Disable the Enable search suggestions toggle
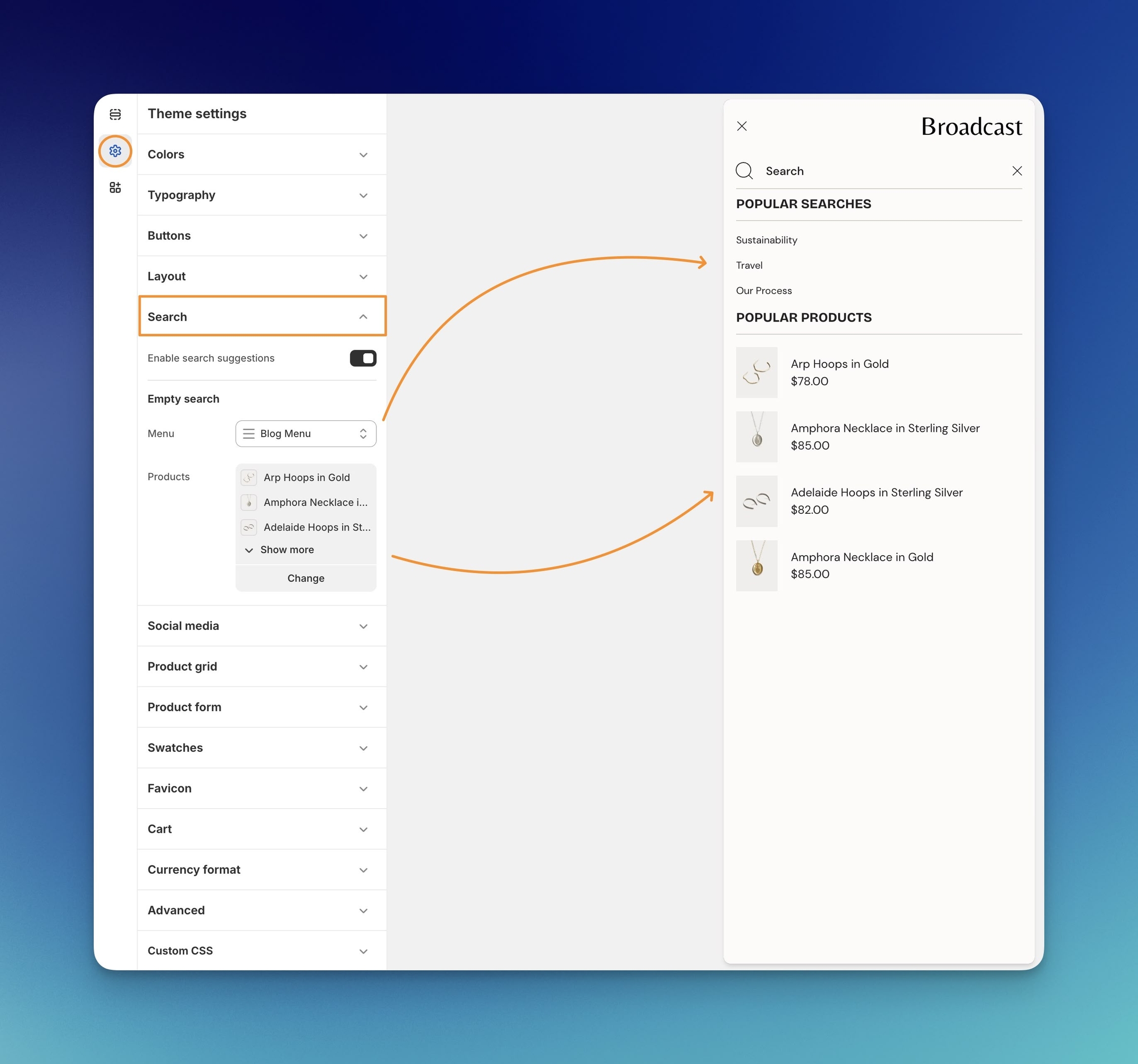This screenshot has width=1138, height=1064. 363,358
